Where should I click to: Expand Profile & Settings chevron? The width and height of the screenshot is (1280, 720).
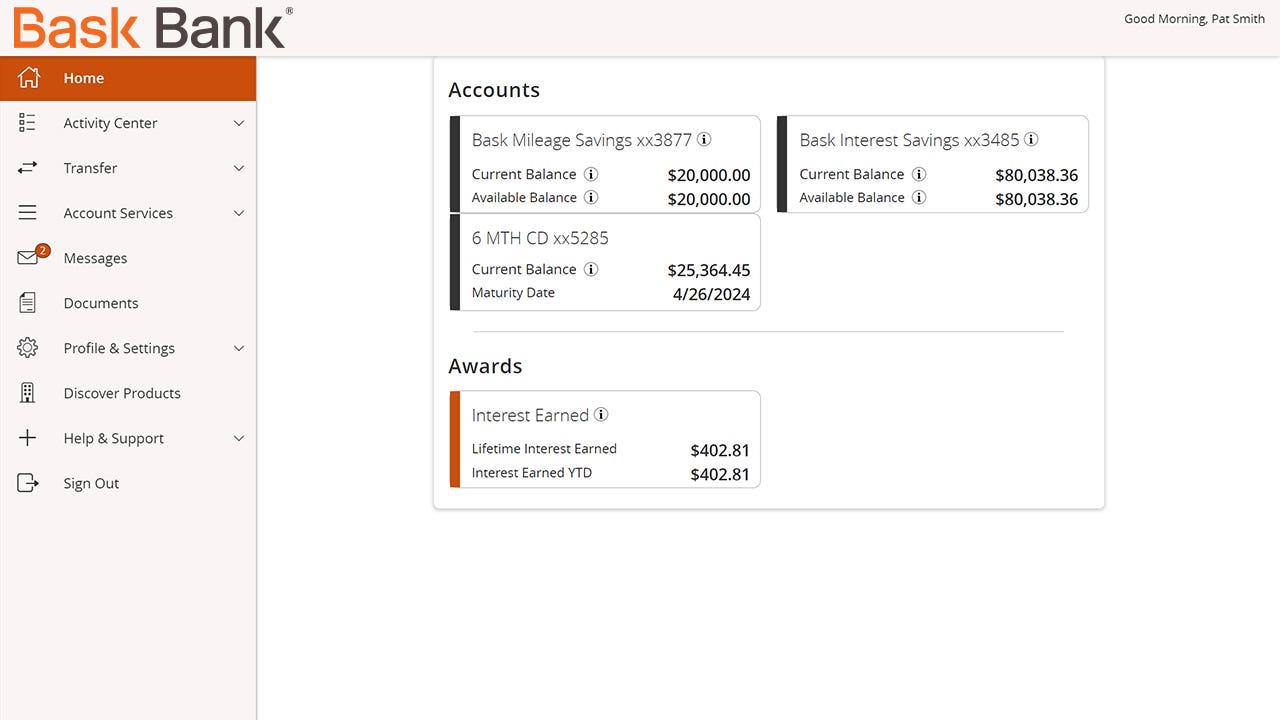(239, 348)
